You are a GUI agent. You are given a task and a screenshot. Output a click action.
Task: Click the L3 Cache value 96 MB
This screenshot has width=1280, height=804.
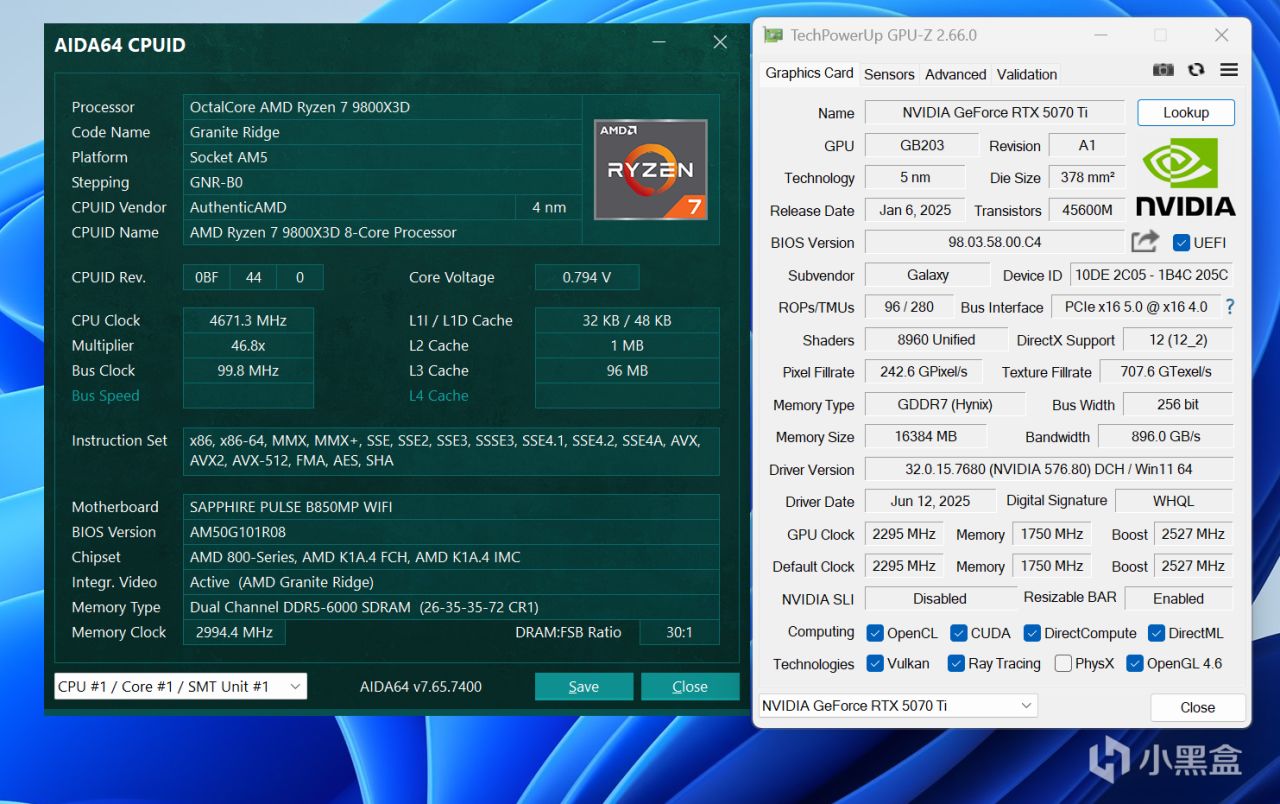coord(627,370)
